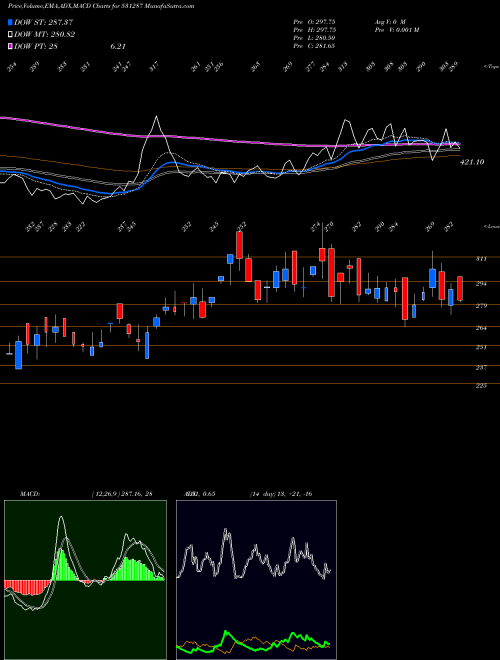Select the 'DOW ST: 287.37' legend label
This screenshot has height=660, width=500.
point(44,22)
